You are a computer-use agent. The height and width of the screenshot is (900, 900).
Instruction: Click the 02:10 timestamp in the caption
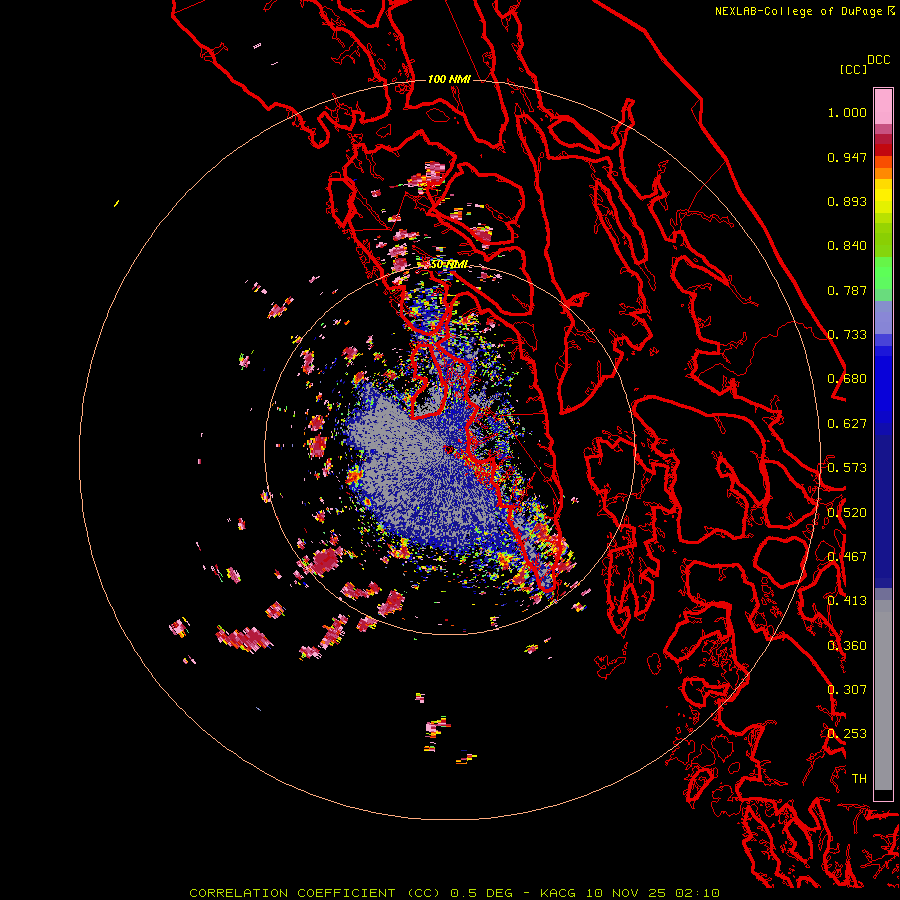click(x=697, y=893)
